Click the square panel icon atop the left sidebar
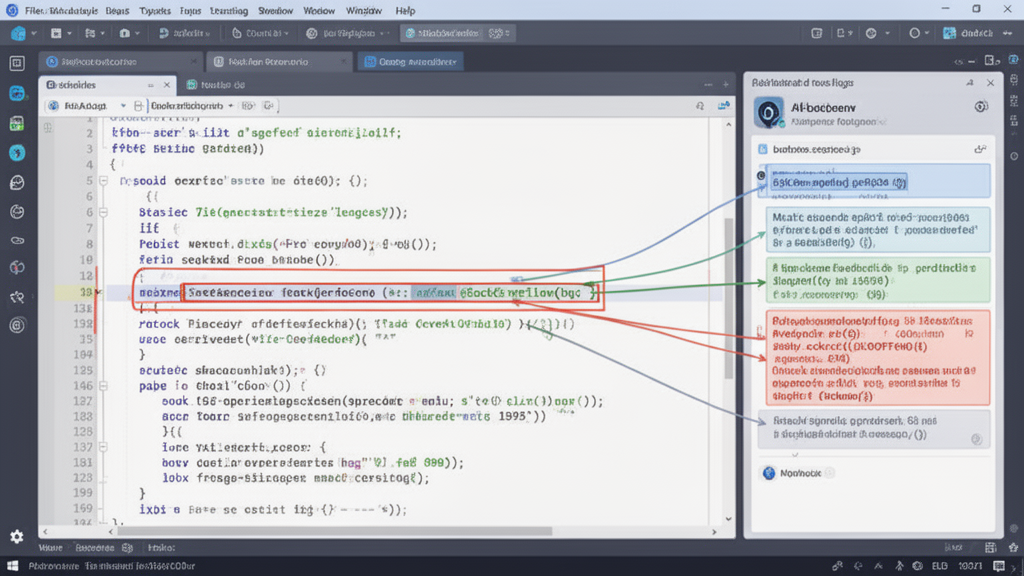Image resolution: width=1024 pixels, height=576 pixels. 17,63
